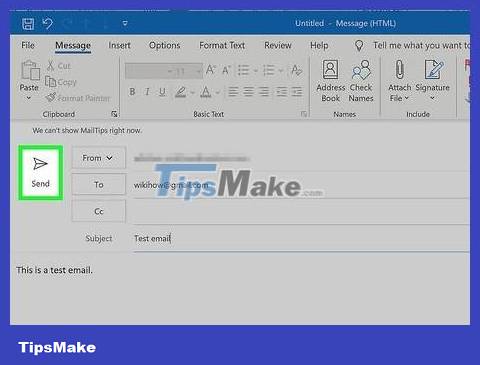Viewport: 480px width, 365px height.
Task: Expand the numbering style dropdown
Action: pos(281,71)
